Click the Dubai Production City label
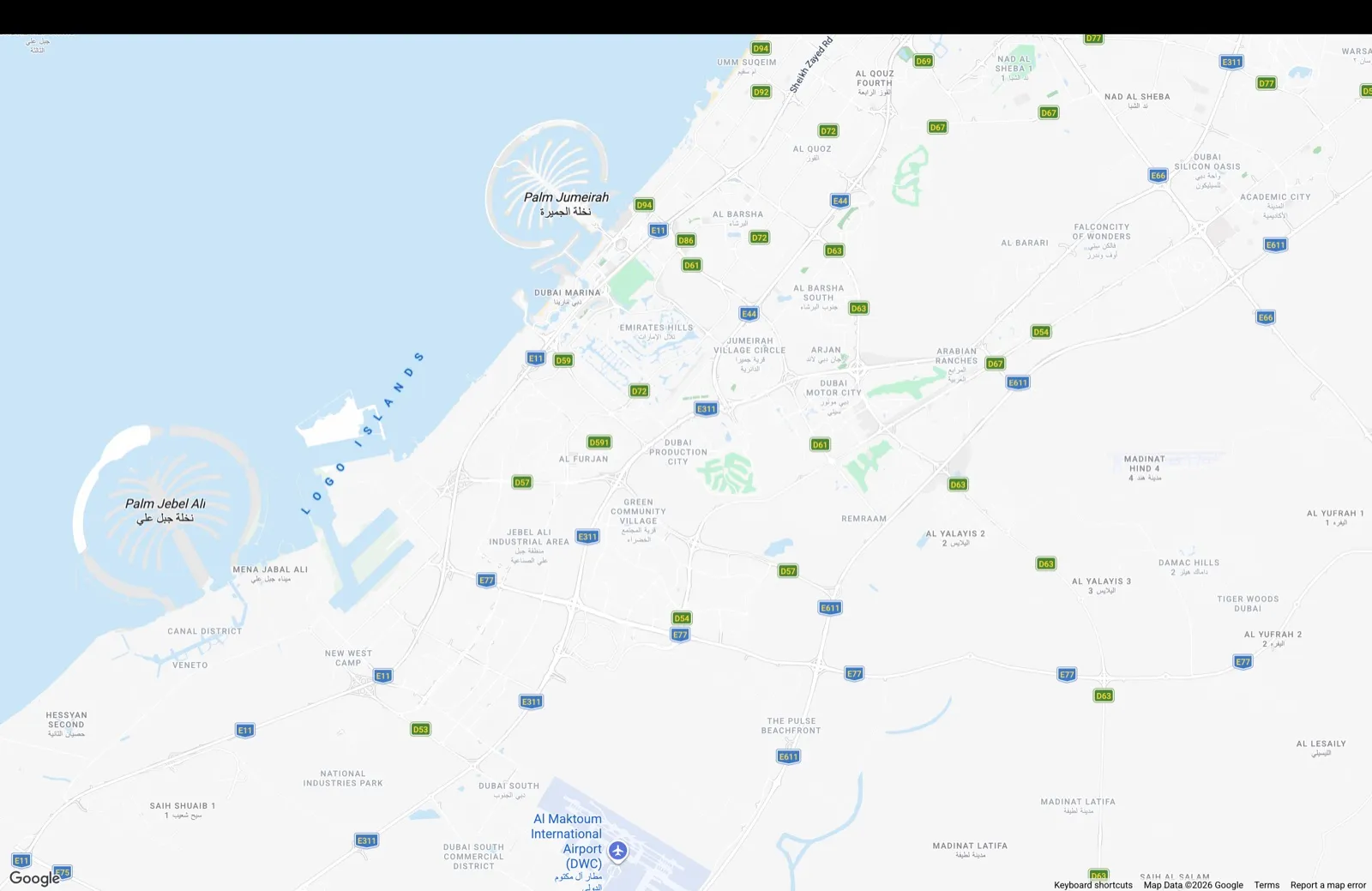 [678, 452]
